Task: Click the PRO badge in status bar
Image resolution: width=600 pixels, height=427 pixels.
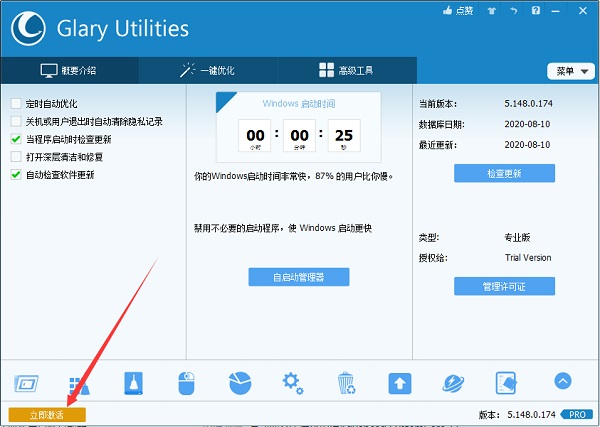Action: [577, 415]
